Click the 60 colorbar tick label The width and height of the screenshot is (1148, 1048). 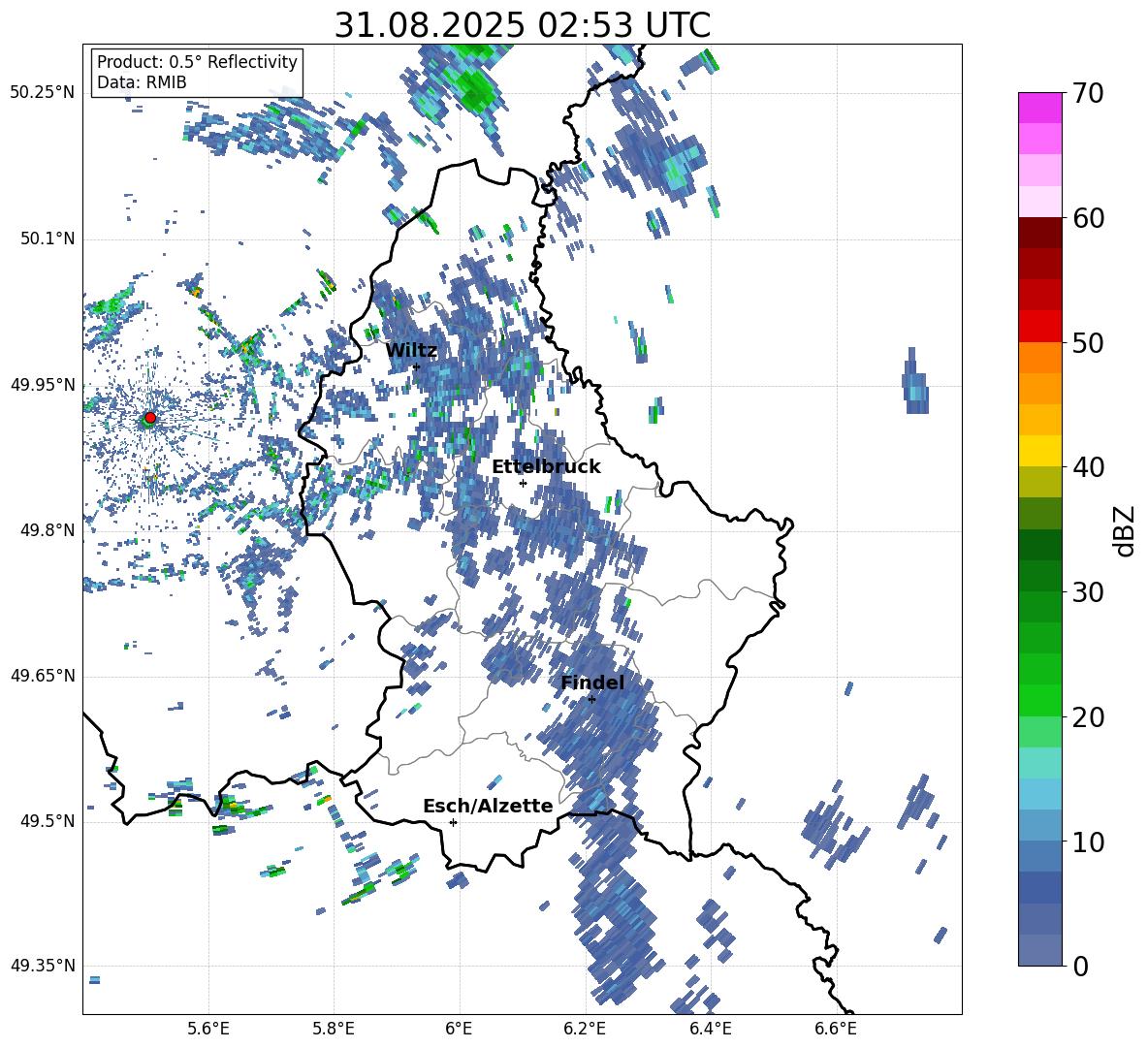(x=1088, y=218)
